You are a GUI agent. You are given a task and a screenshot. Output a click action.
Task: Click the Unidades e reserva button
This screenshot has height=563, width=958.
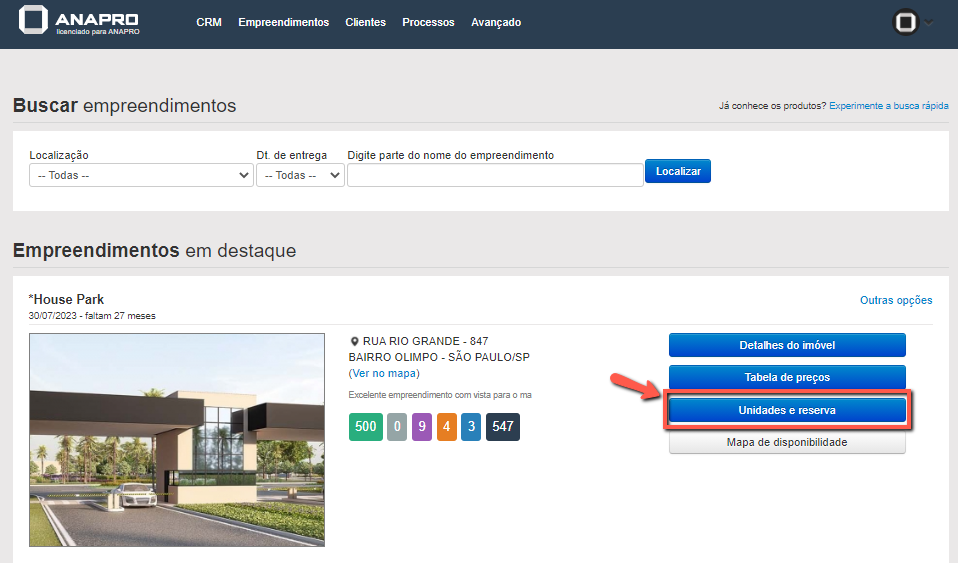pyautogui.click(x=787, y=411)
